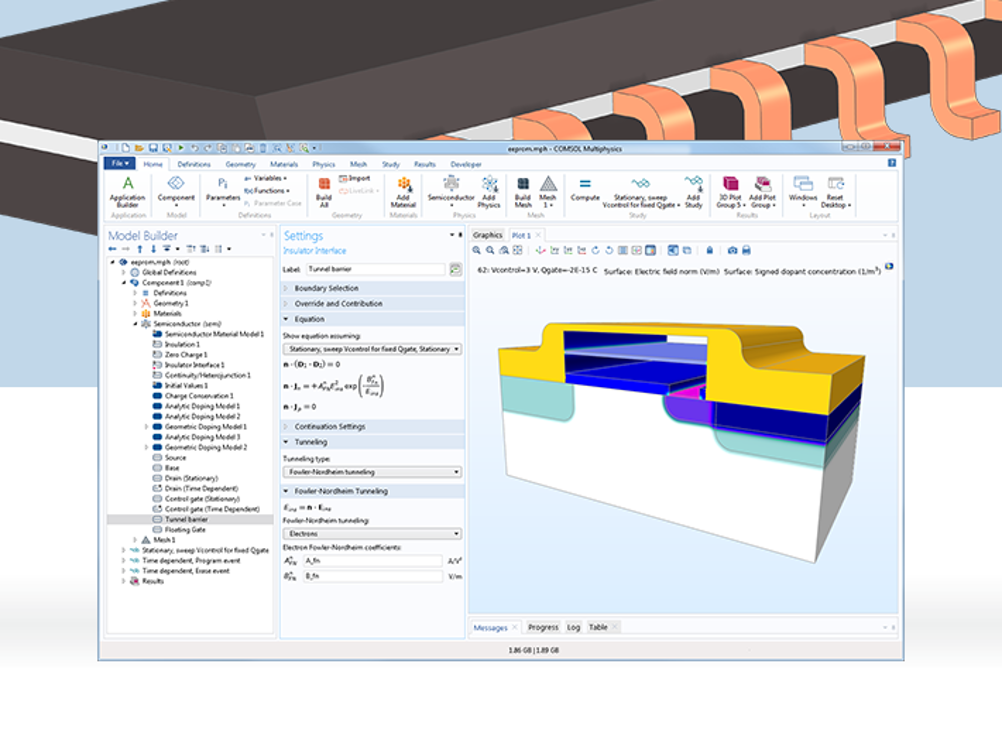
Task: Expand the Continuation Settings section
Action: pos(373,426)
